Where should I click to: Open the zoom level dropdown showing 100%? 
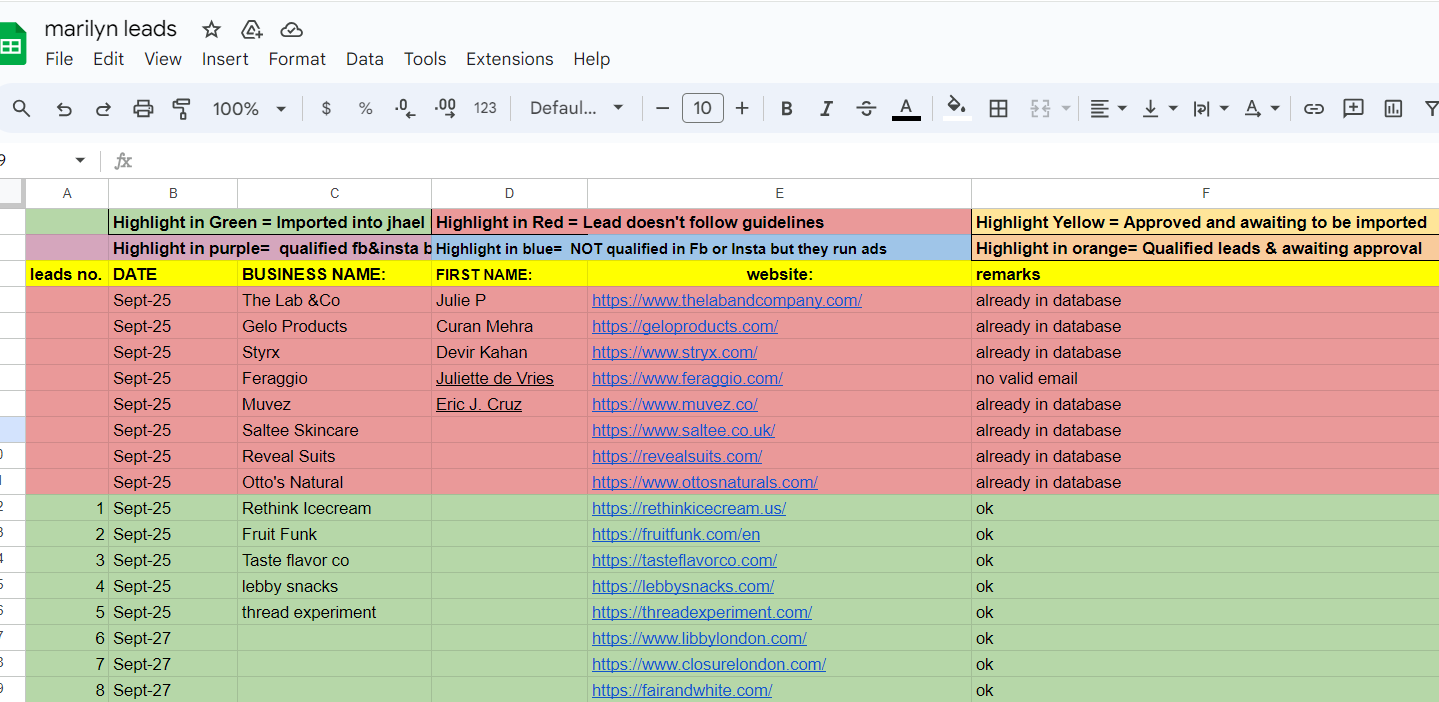(x=249, y=108)
